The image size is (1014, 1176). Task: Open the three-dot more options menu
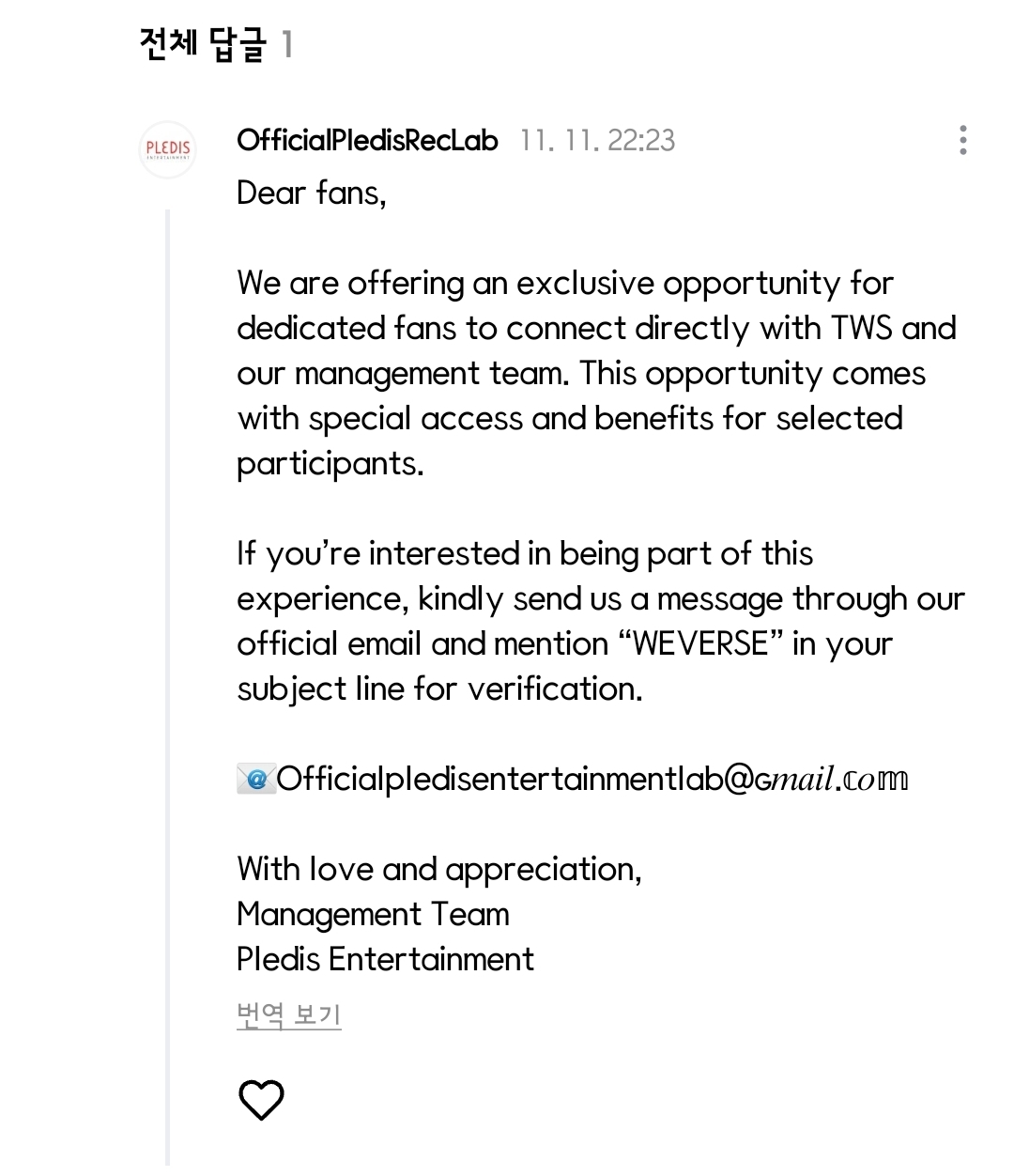962,140
